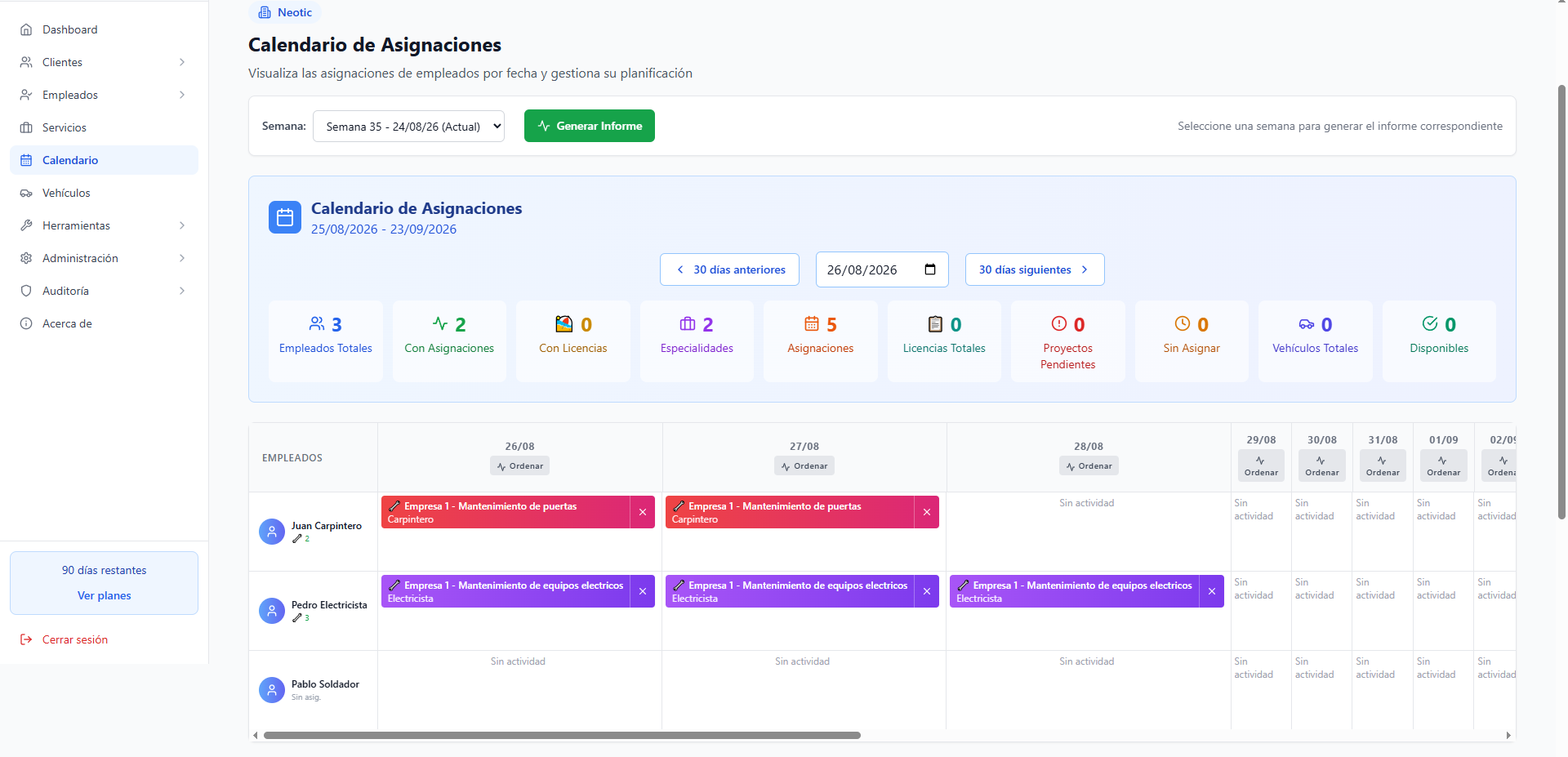
Task: Click Pedro Electricista's avatar icon
Action: tap(272, 611)
